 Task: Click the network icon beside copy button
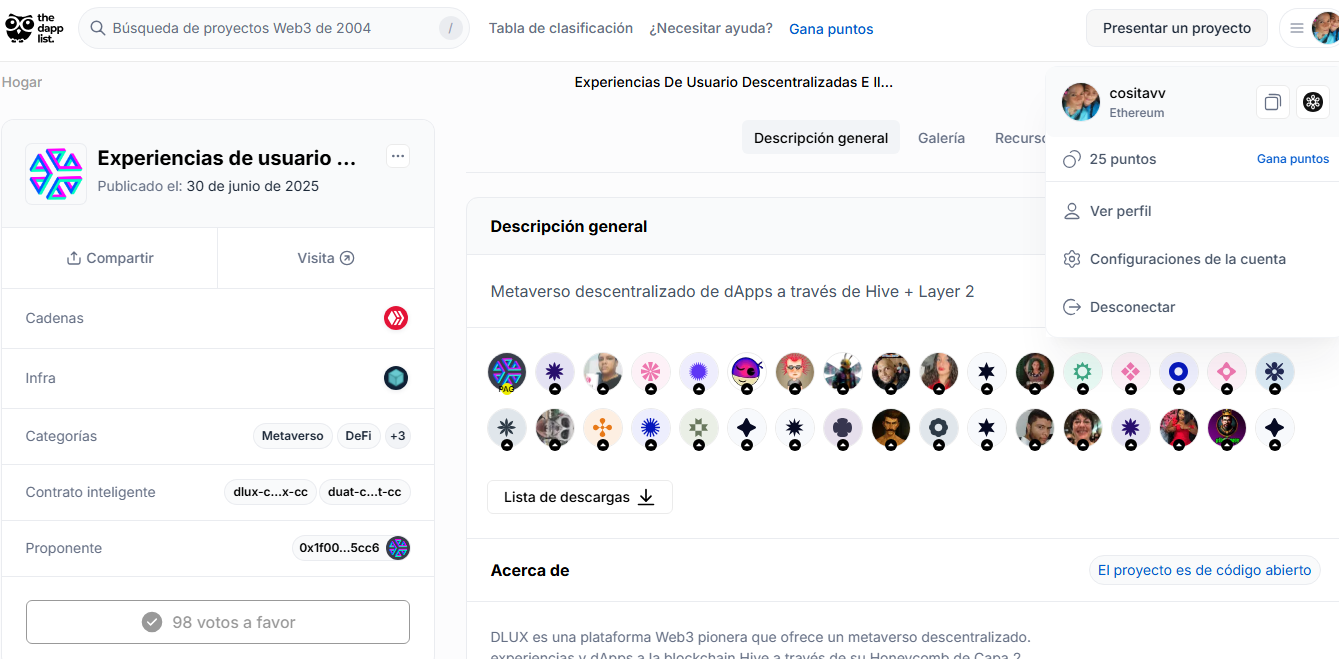coord(1313,102)
